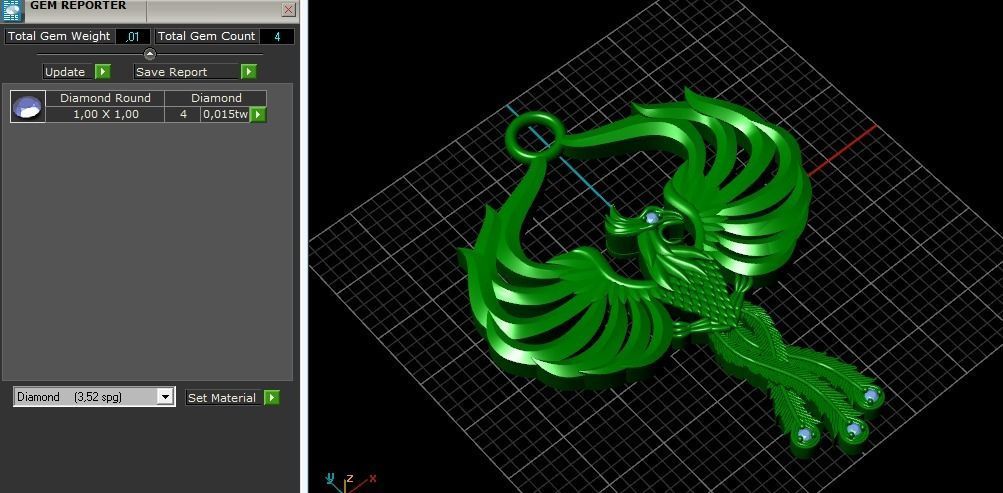Close the Gem Reporter panel
This screenshot has width=1003, height=493.
pos(288,10)
